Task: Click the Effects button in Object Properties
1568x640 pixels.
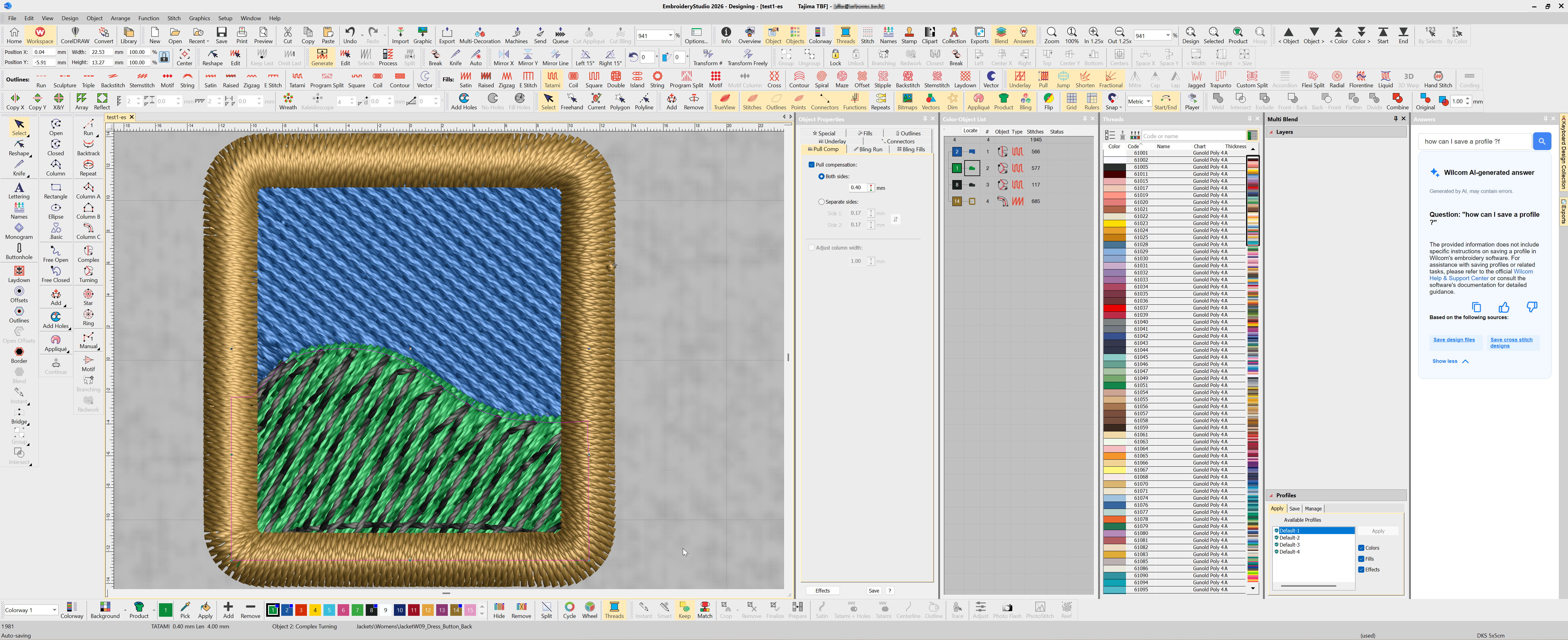Action: tap(822, 590)
